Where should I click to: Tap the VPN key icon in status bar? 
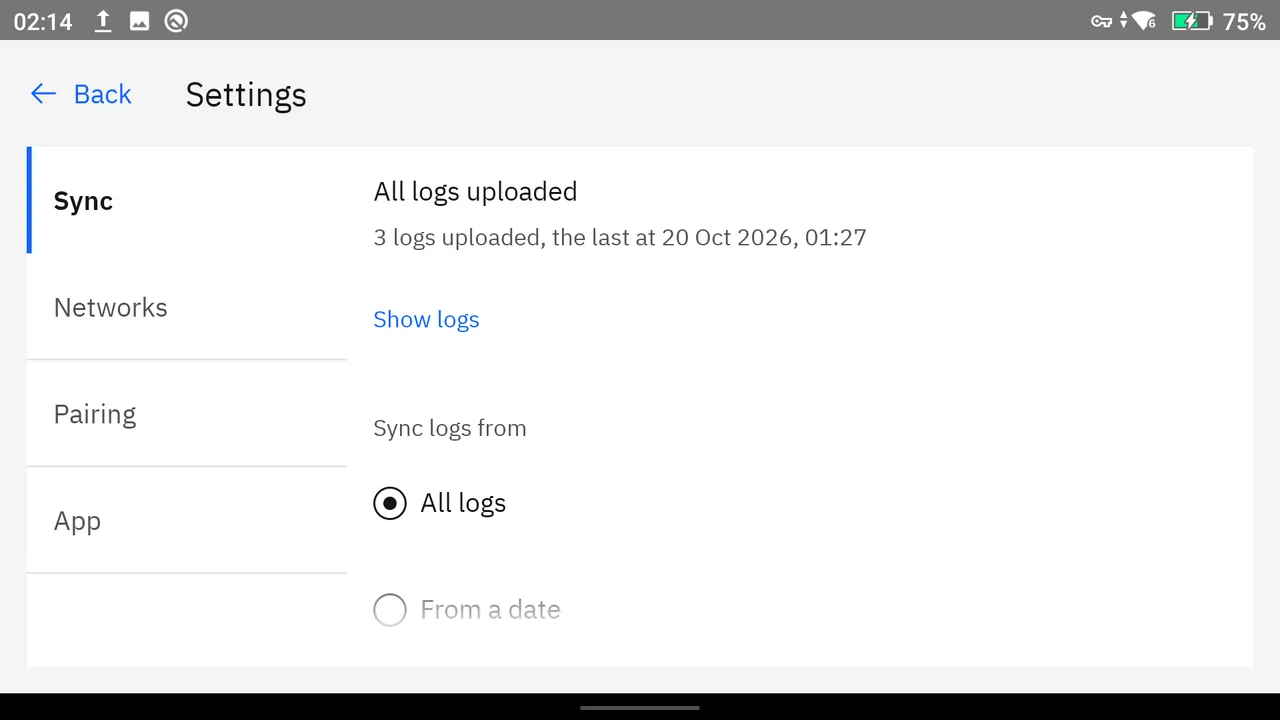[1101, 21]
